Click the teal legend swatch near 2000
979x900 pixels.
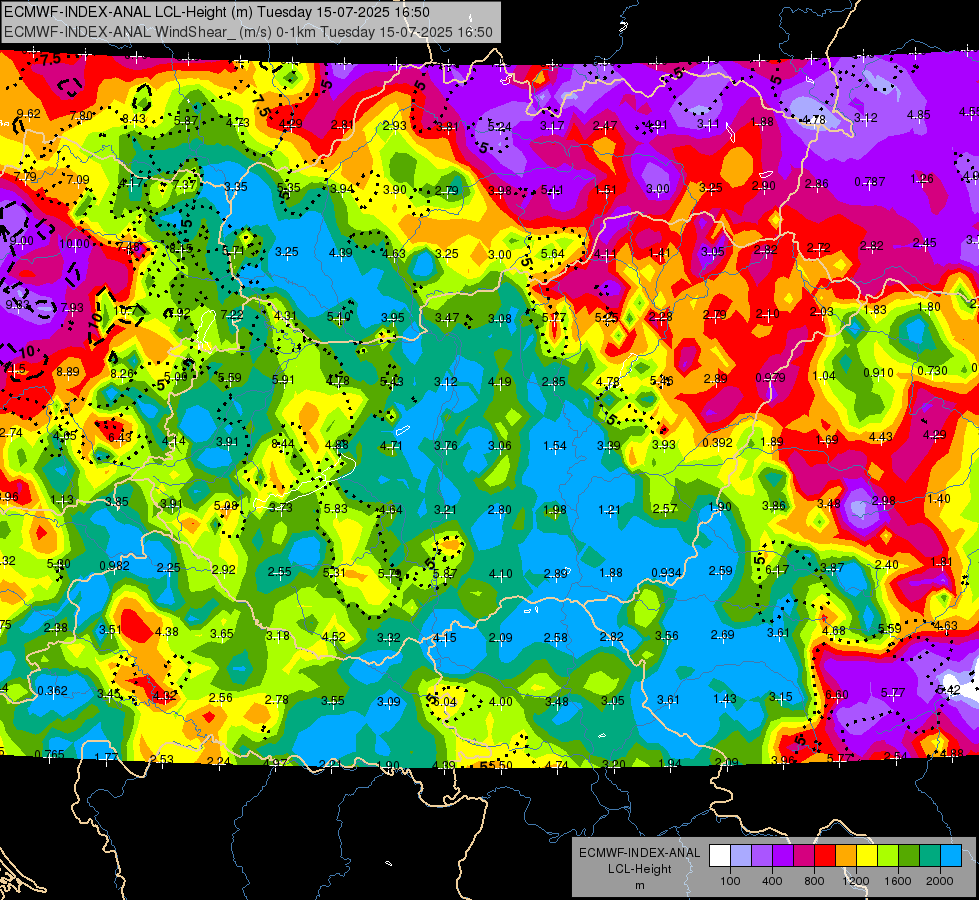click(x=930, y=855)
